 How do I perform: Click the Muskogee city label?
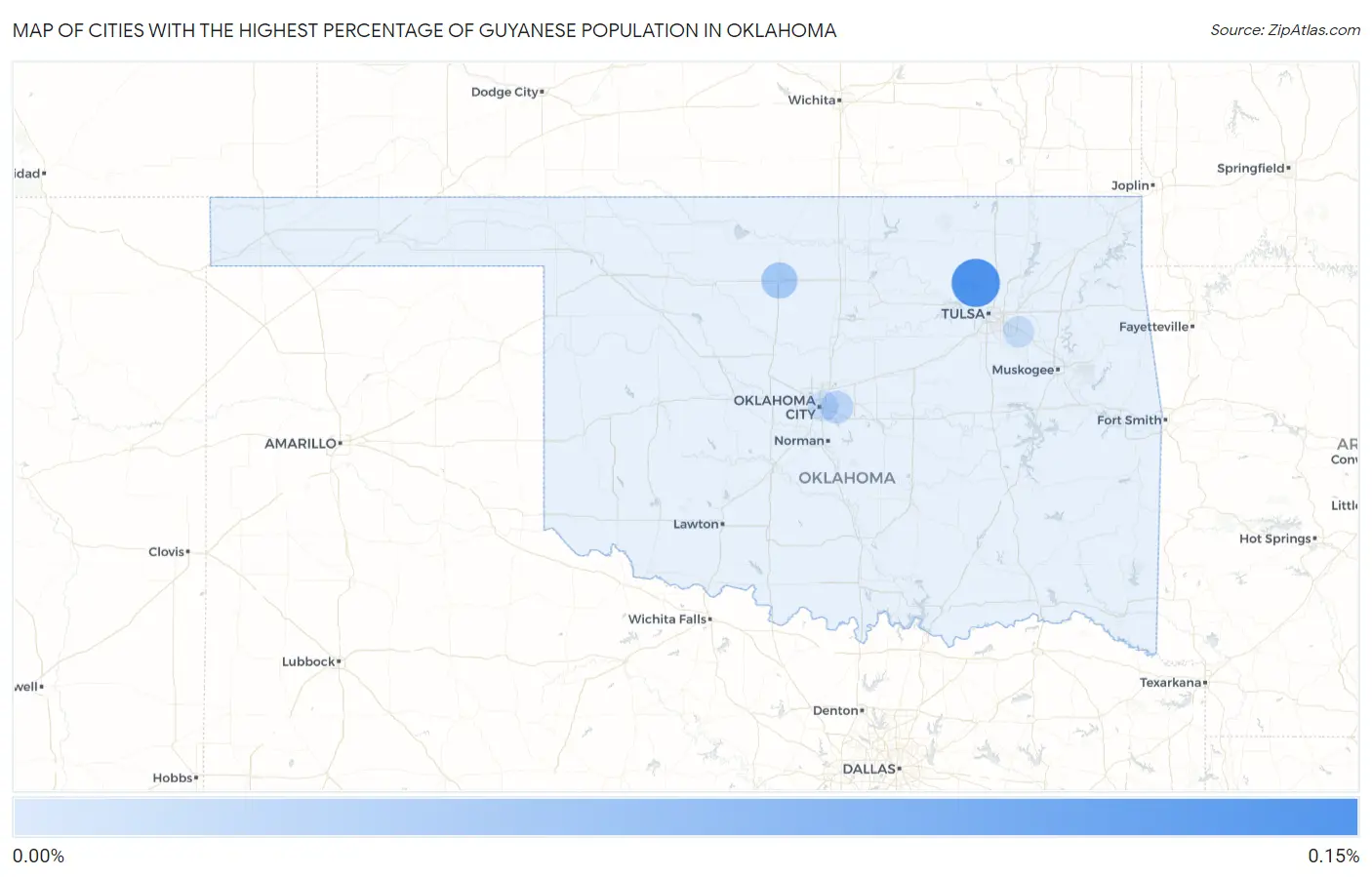click(1023, 370)
